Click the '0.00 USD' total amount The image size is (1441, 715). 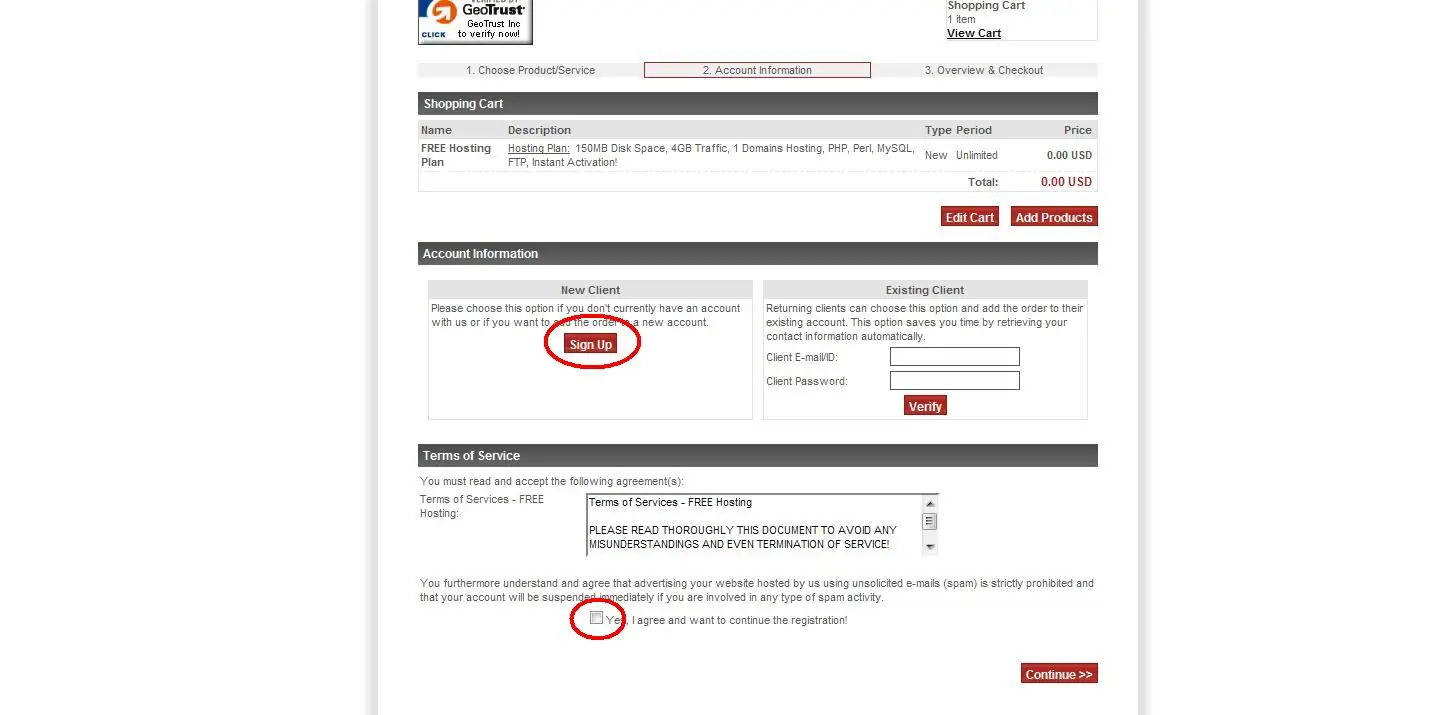pyautogui.click(x=1066, y=182)
